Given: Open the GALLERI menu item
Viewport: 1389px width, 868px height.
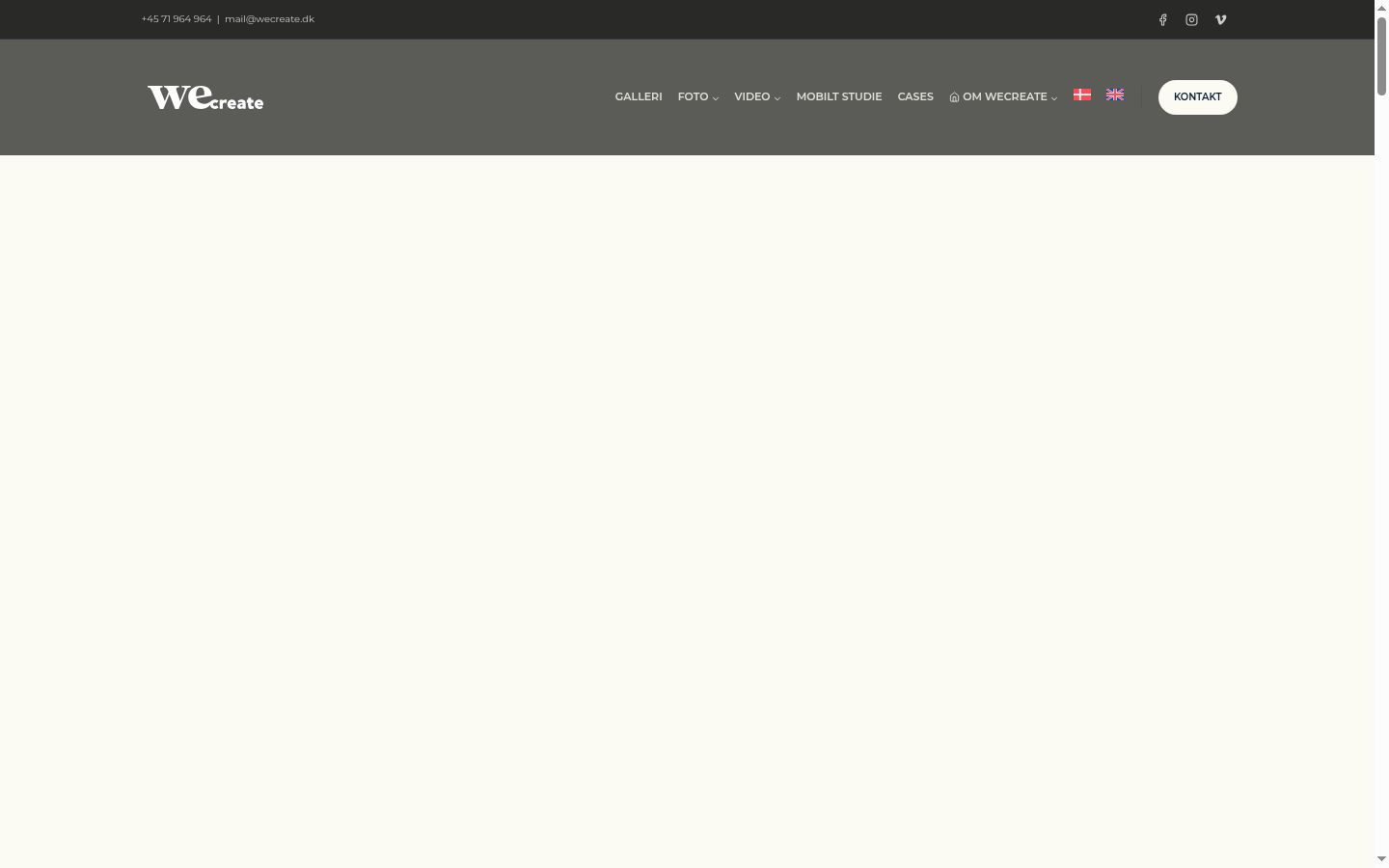Looking at the screenshot, I should [x=639, y=96].
